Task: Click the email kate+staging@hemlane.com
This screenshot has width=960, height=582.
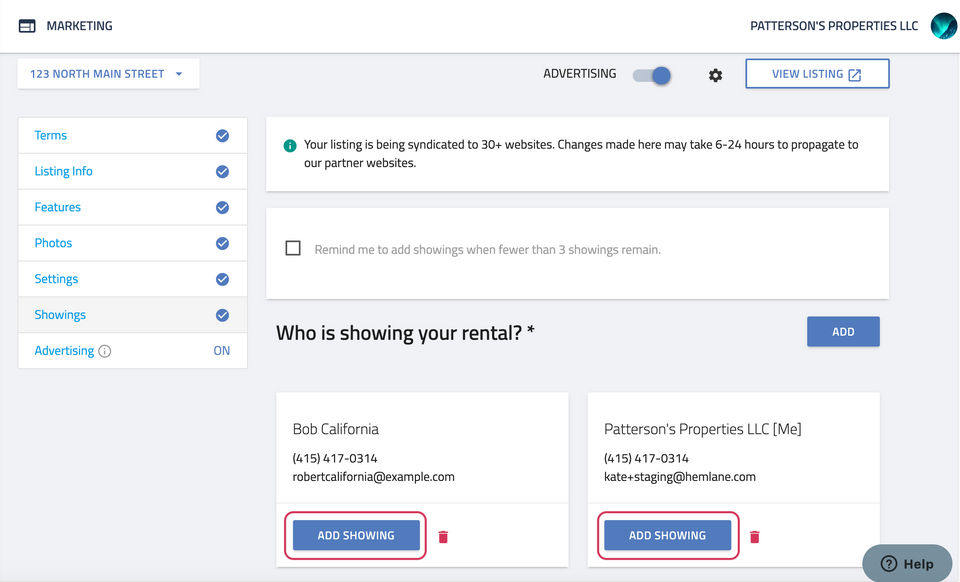Action: 680,477
